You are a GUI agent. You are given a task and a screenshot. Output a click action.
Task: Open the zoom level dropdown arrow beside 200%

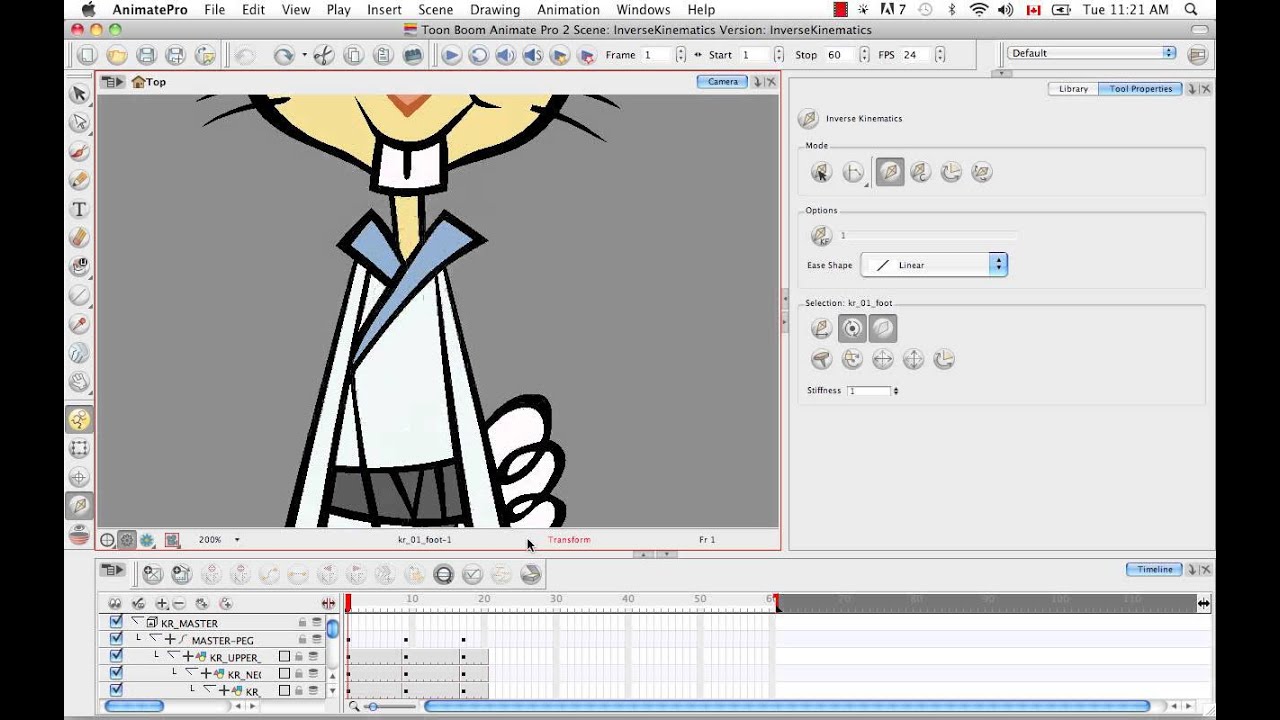tap(237, 540)
